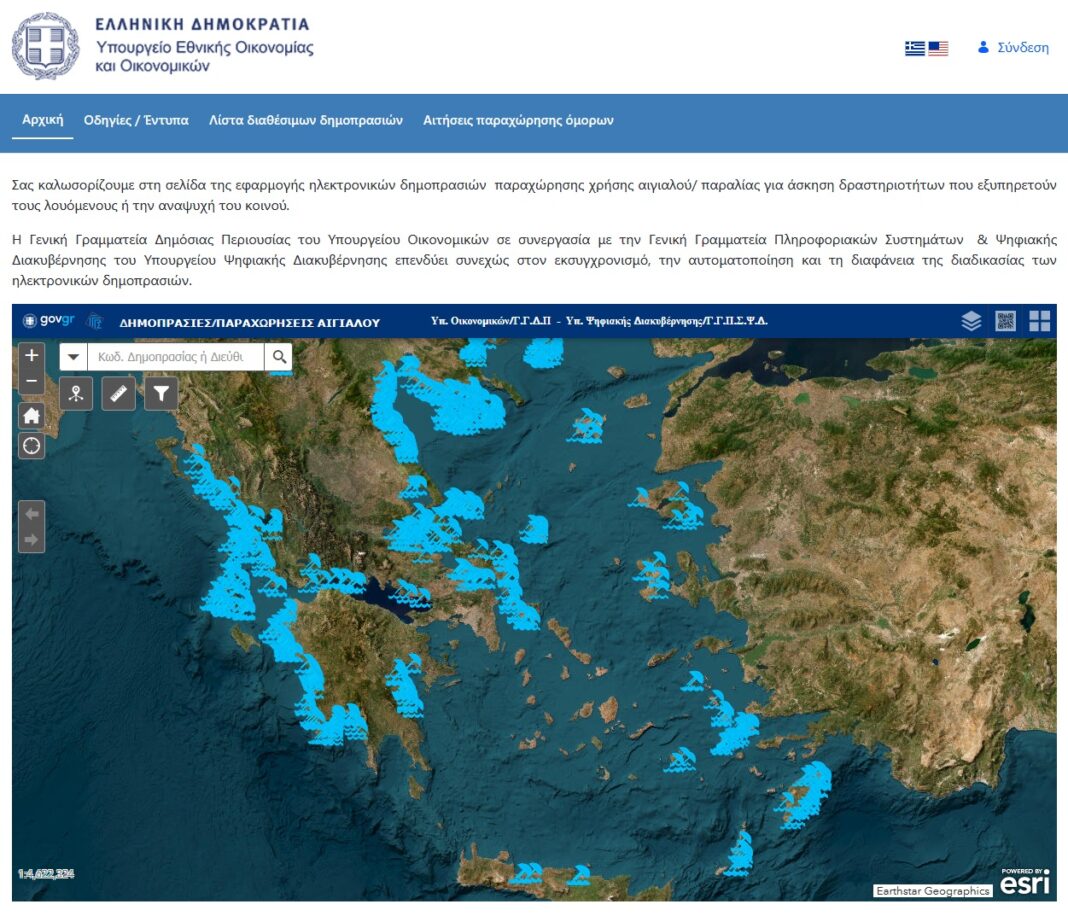Screen dimensions: 1068x916
Task: Open the Αρχική tab
Action: pos(42,120)
